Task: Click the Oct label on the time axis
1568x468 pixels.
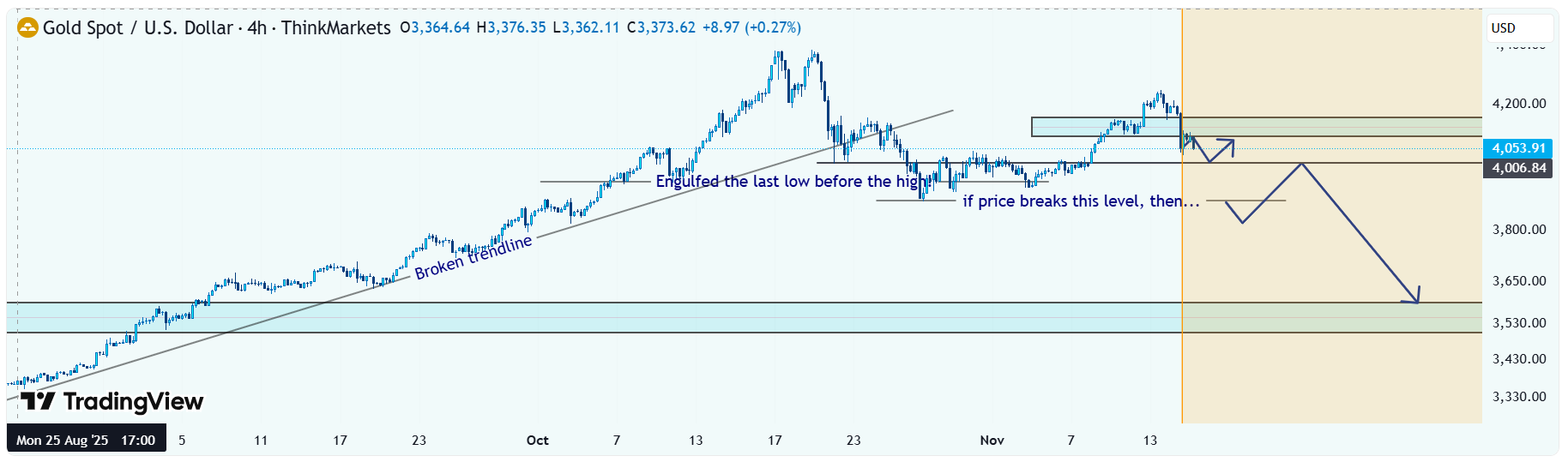Action: pyautogui.click(x=538, y=441)
